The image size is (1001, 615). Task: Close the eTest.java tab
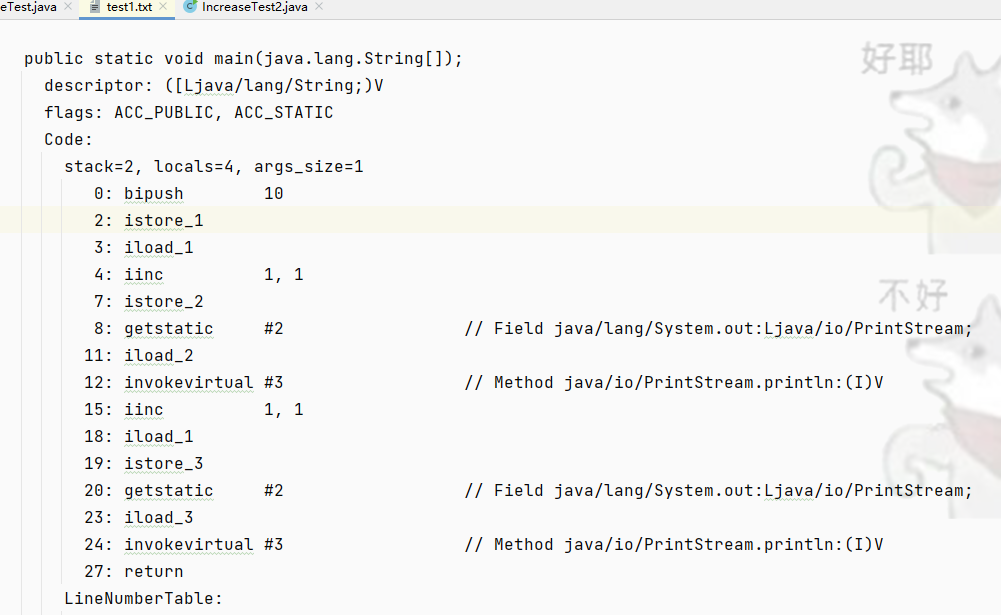coord(68,6)
